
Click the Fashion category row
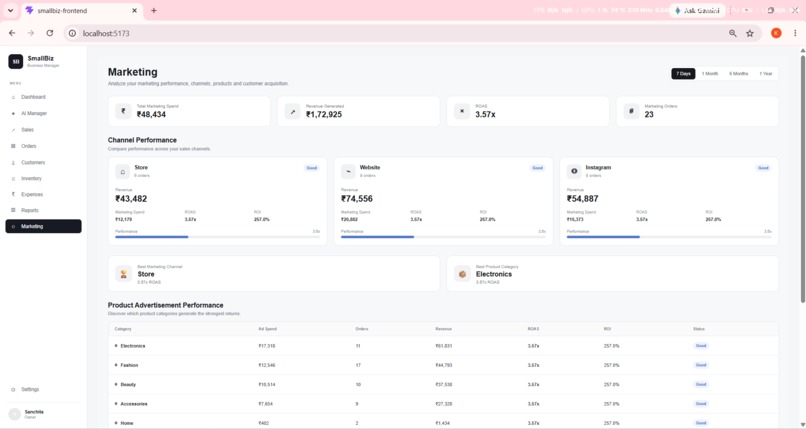tap(443, 365)
